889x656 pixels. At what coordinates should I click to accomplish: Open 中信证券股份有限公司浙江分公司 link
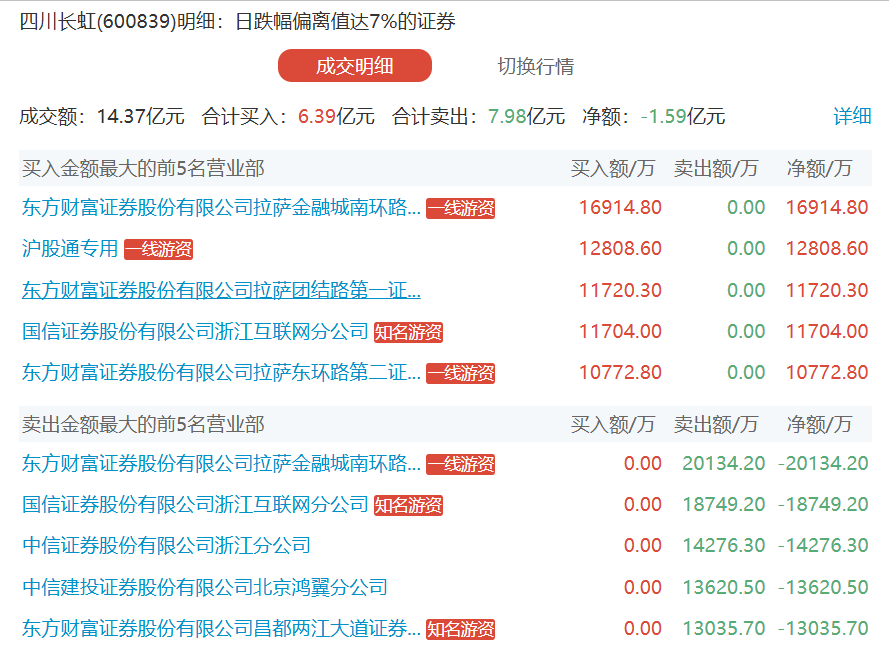[x=166, y=545]
